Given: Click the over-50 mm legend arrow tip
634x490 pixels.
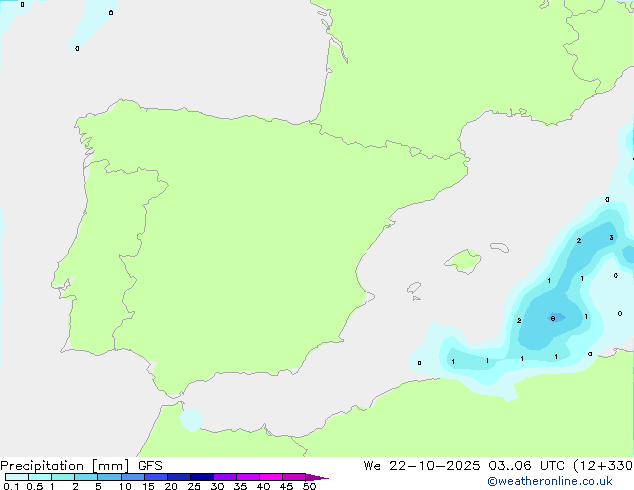Looking at the screenshot, I should 317,477.
